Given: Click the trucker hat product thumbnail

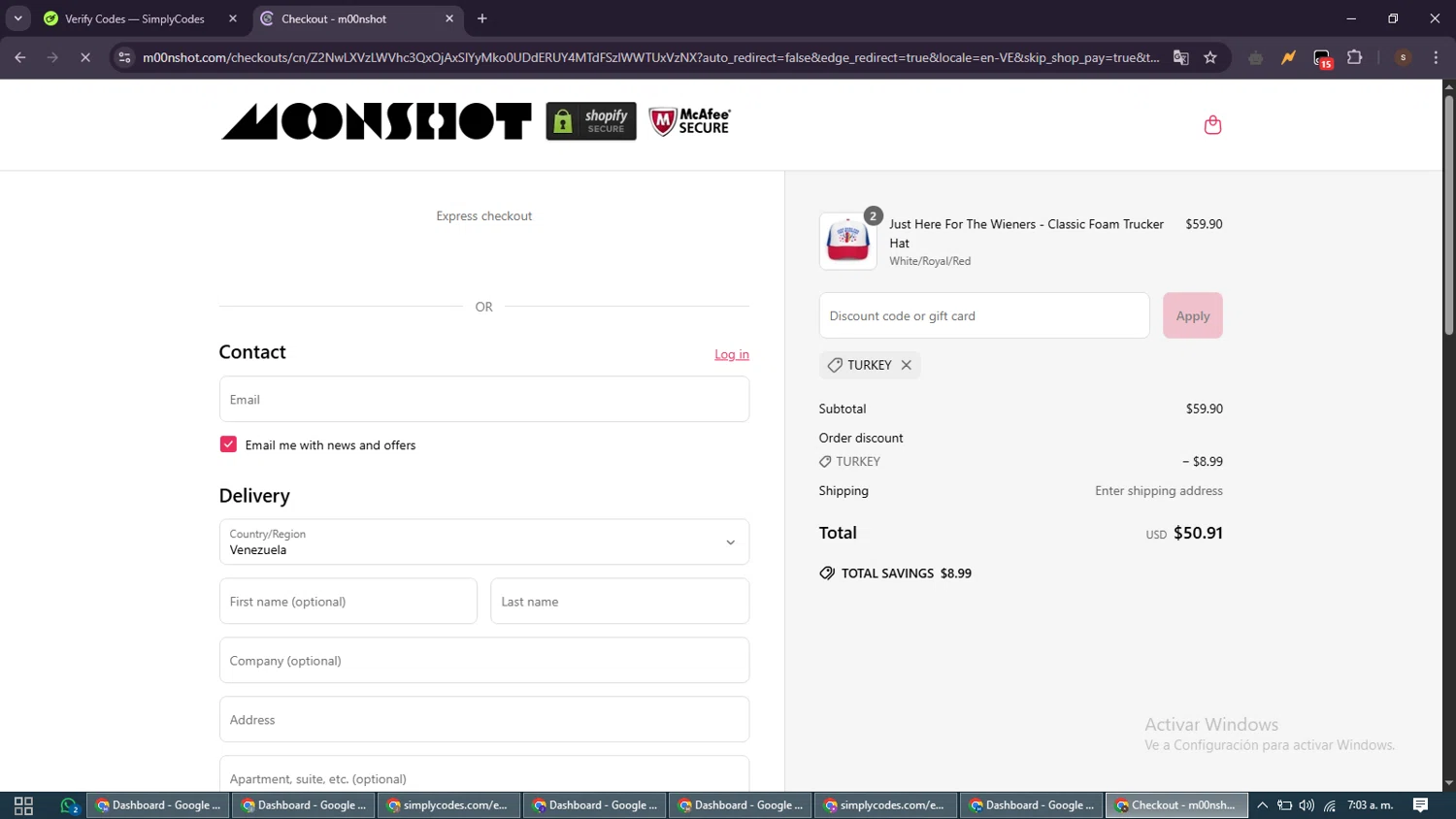Looking at the screenshot, I should (x=847, y=241).
